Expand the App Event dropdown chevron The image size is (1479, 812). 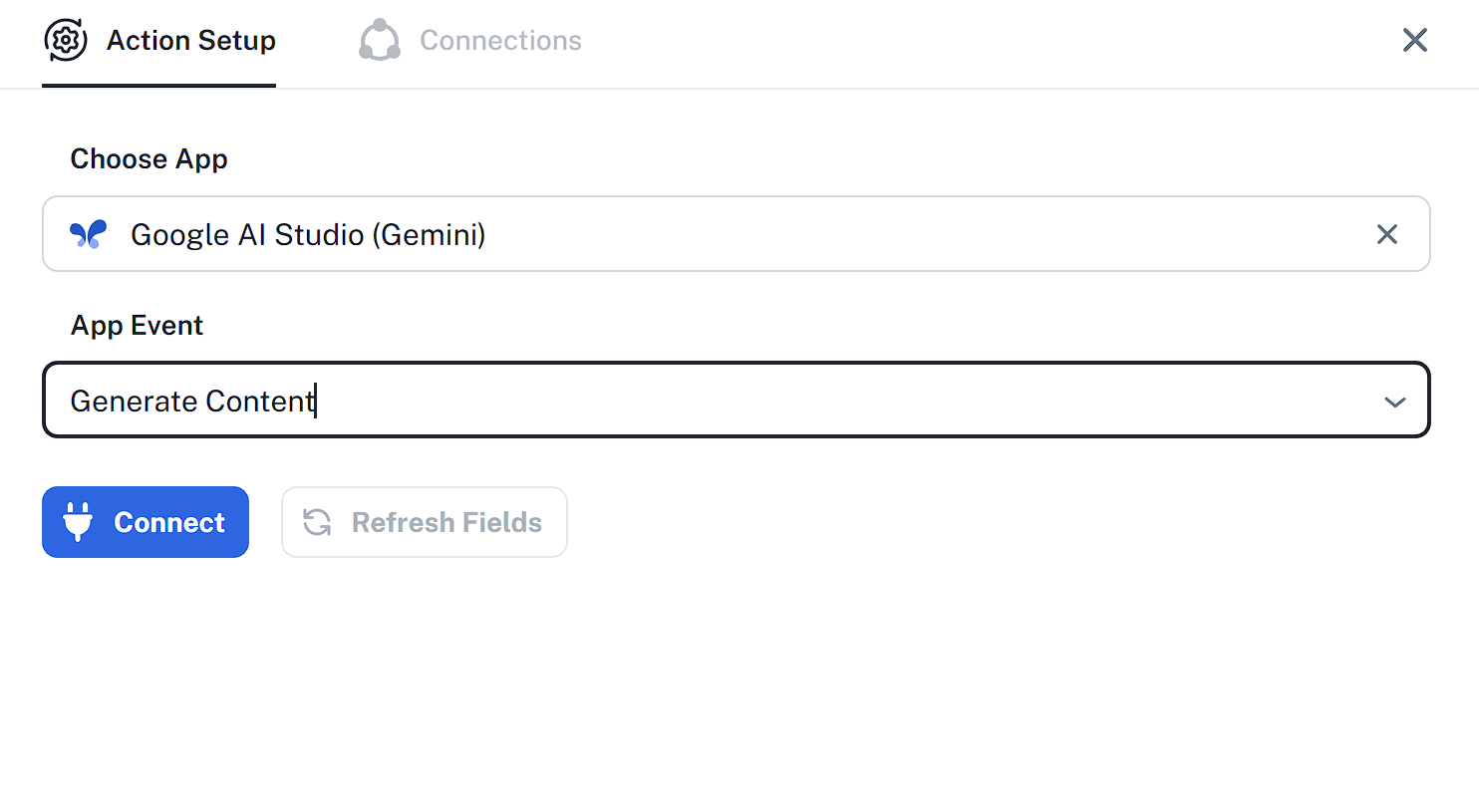(1394, 402)
